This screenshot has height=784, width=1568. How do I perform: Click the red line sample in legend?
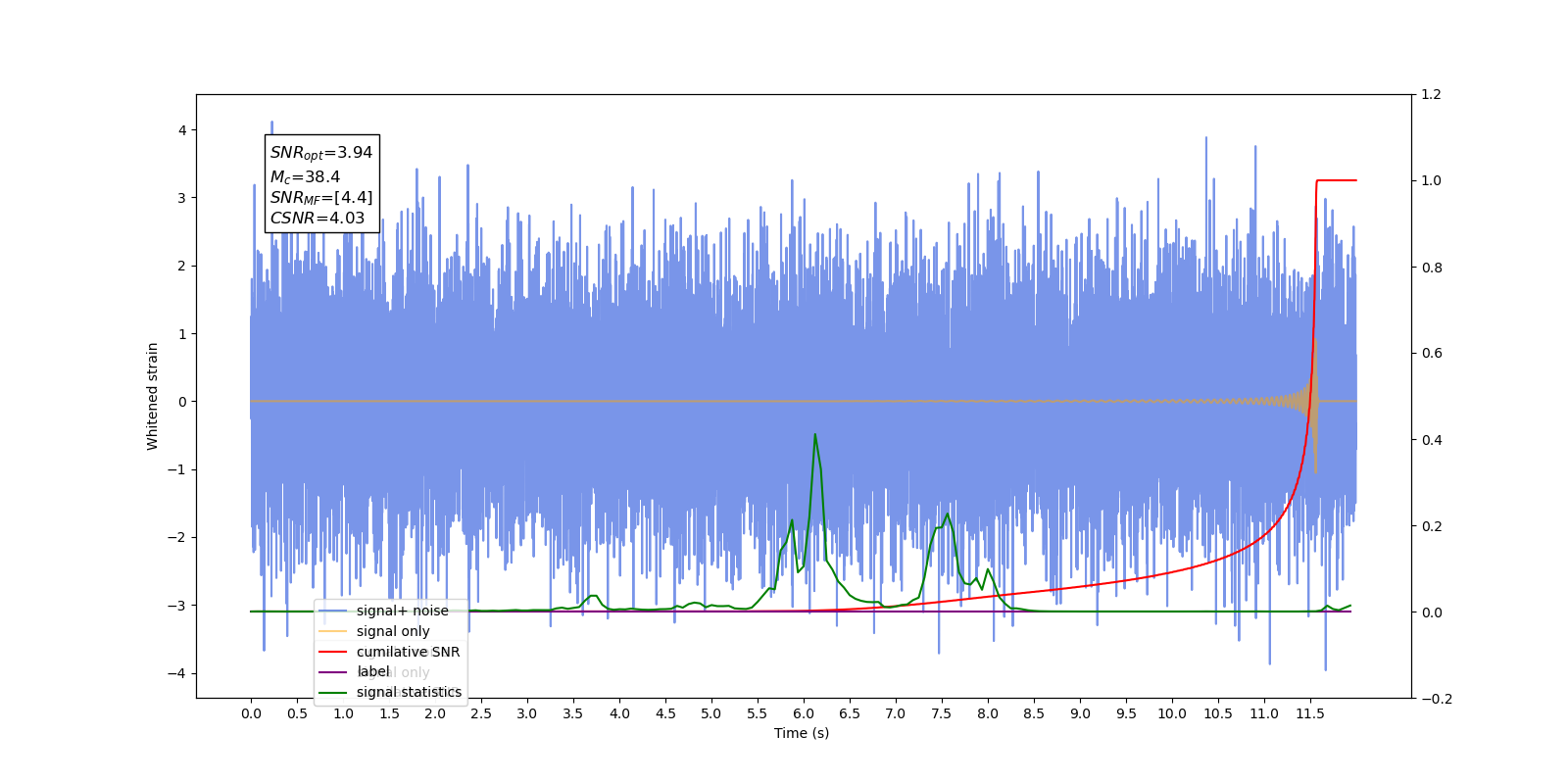333,652
